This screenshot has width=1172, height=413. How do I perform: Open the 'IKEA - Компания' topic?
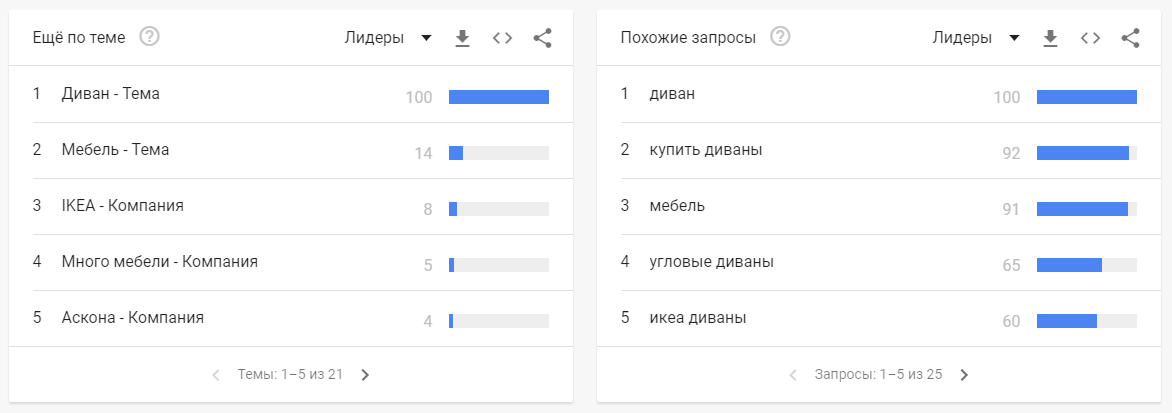click(122, 206)
